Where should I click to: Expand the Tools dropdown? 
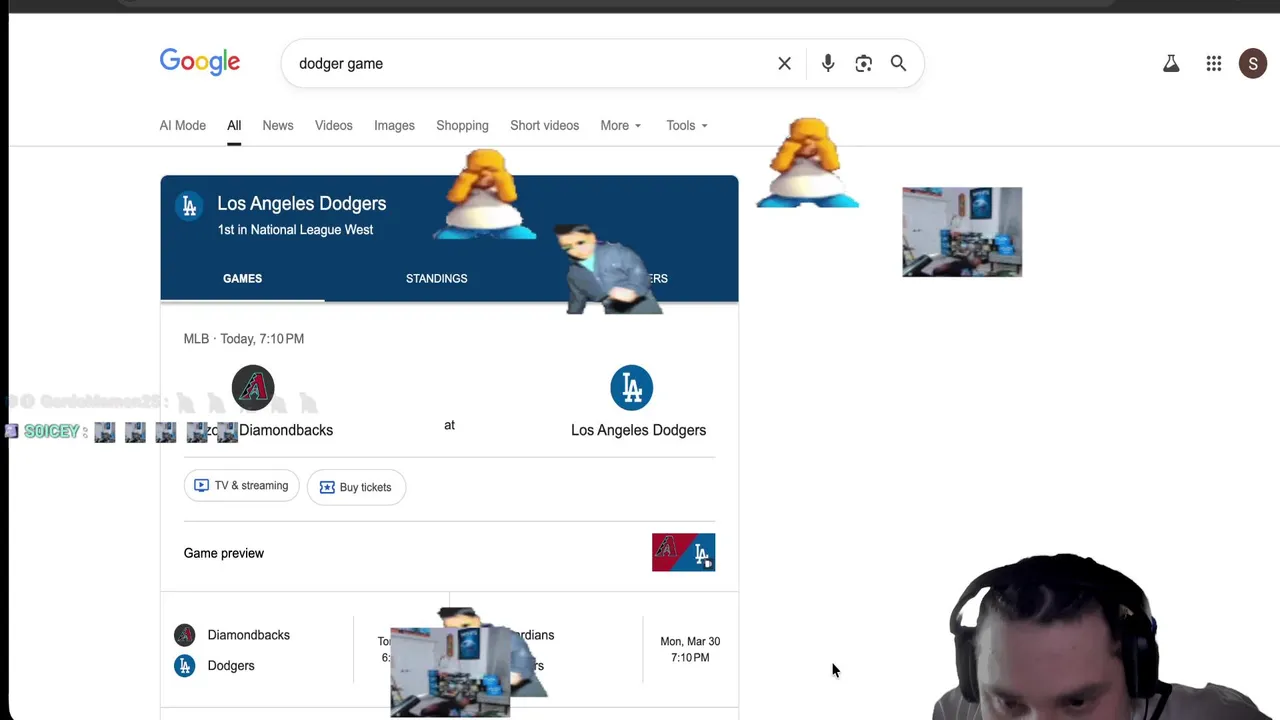687,125
